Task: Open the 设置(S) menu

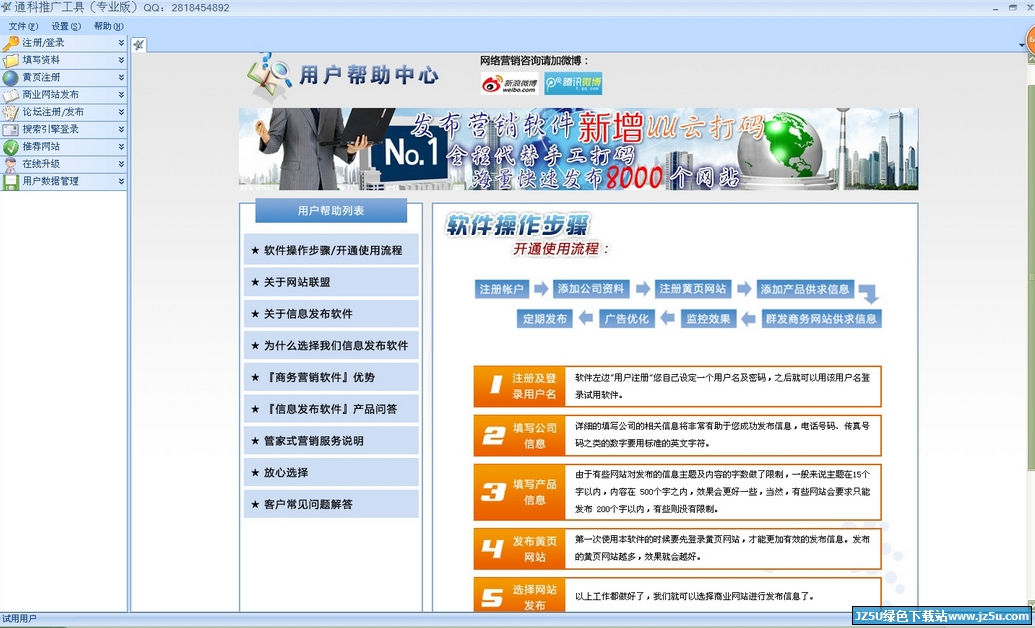Action: pyautogui.click(x=66, y=26)
